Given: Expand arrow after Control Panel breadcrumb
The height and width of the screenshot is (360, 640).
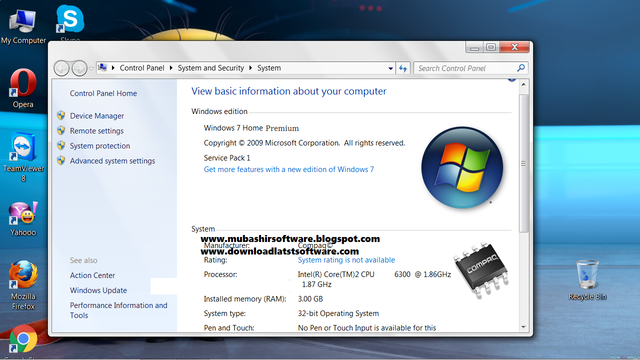Looking at the screenshot, I should [171, 68].
